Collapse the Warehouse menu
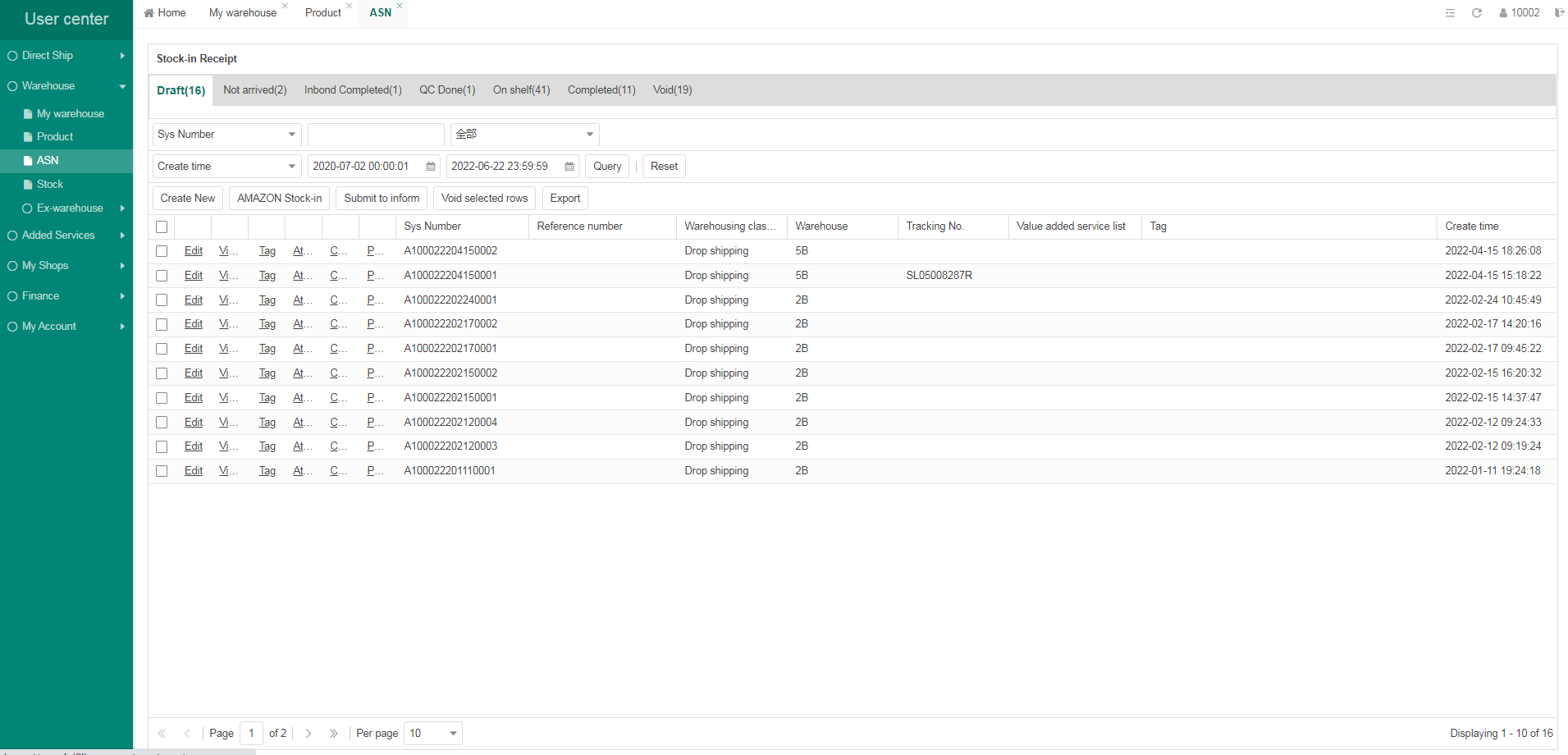This screenshot has height=755, width=1568. 66,86
